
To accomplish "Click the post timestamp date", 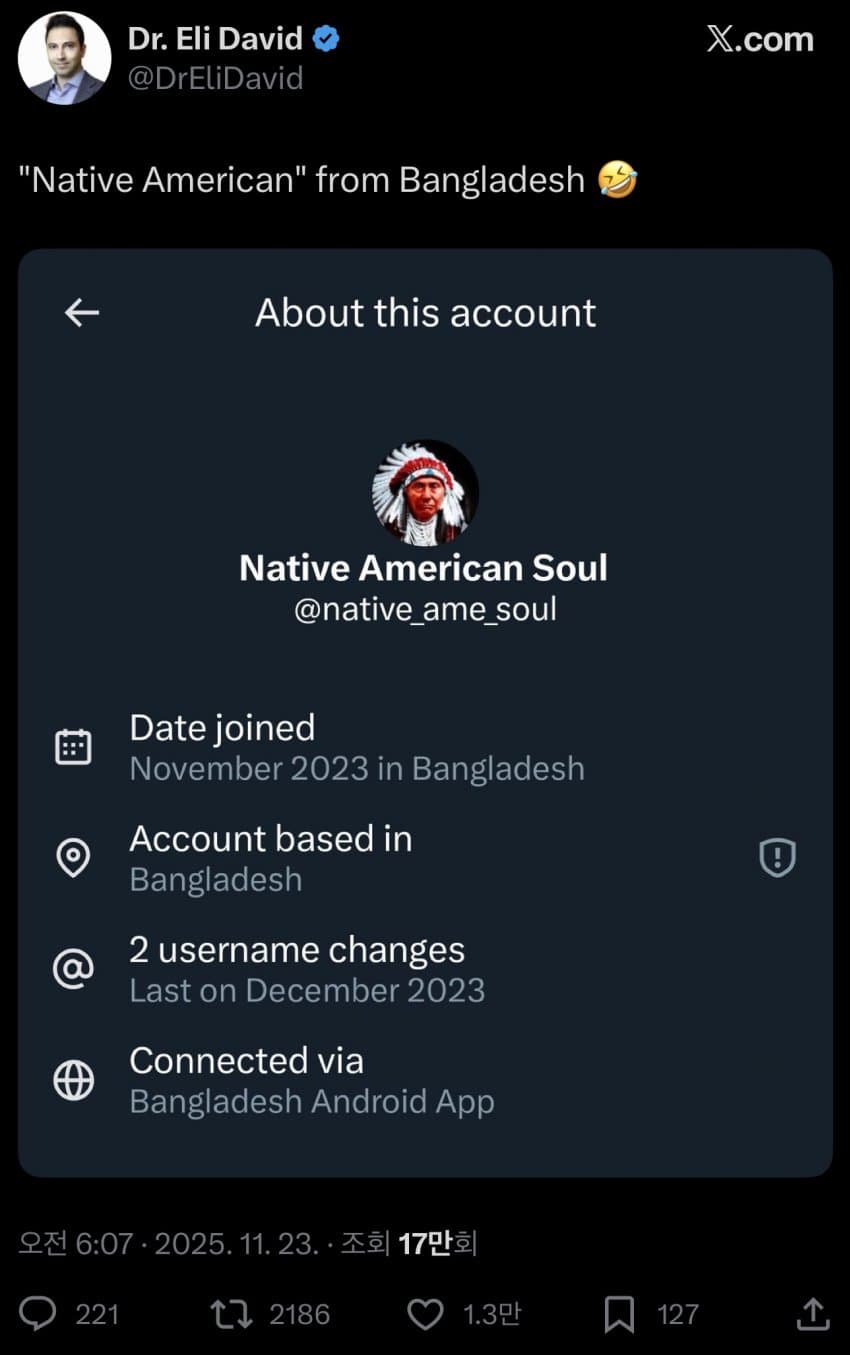I will [237, 1243].
